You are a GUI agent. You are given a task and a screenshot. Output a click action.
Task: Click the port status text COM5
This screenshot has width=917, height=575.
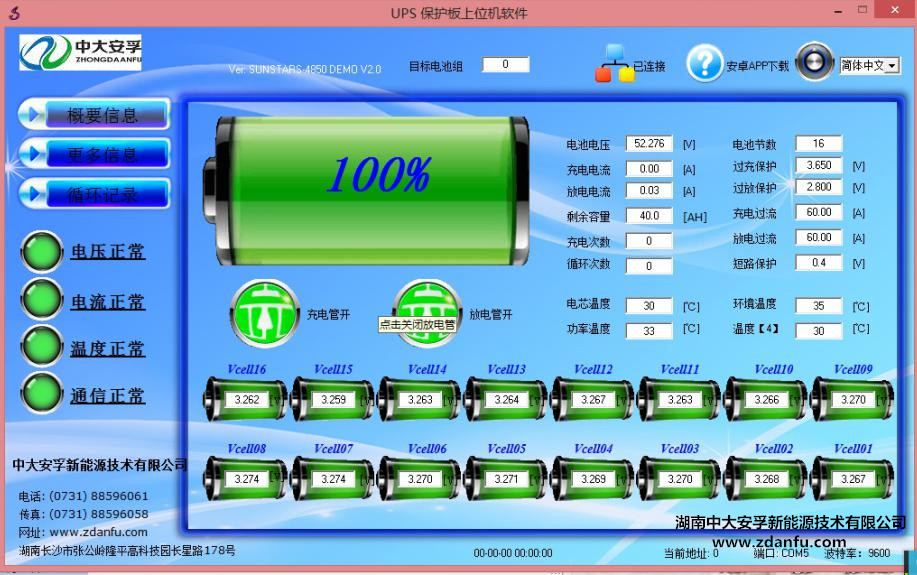[795, 553]
